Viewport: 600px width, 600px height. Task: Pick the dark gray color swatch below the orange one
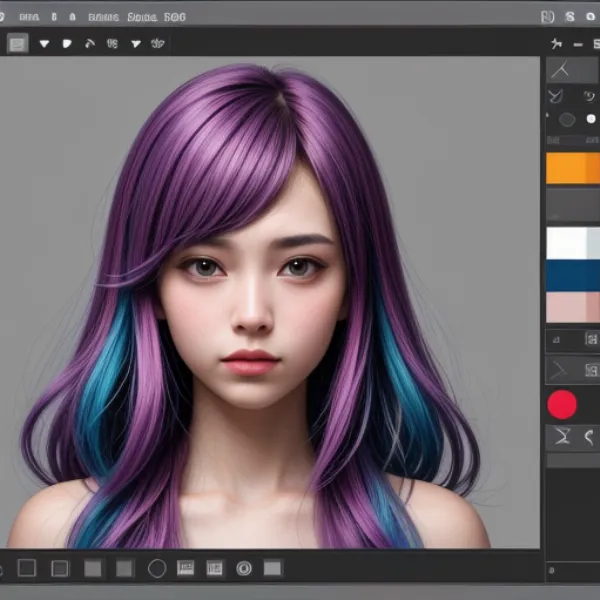(573, 205)
